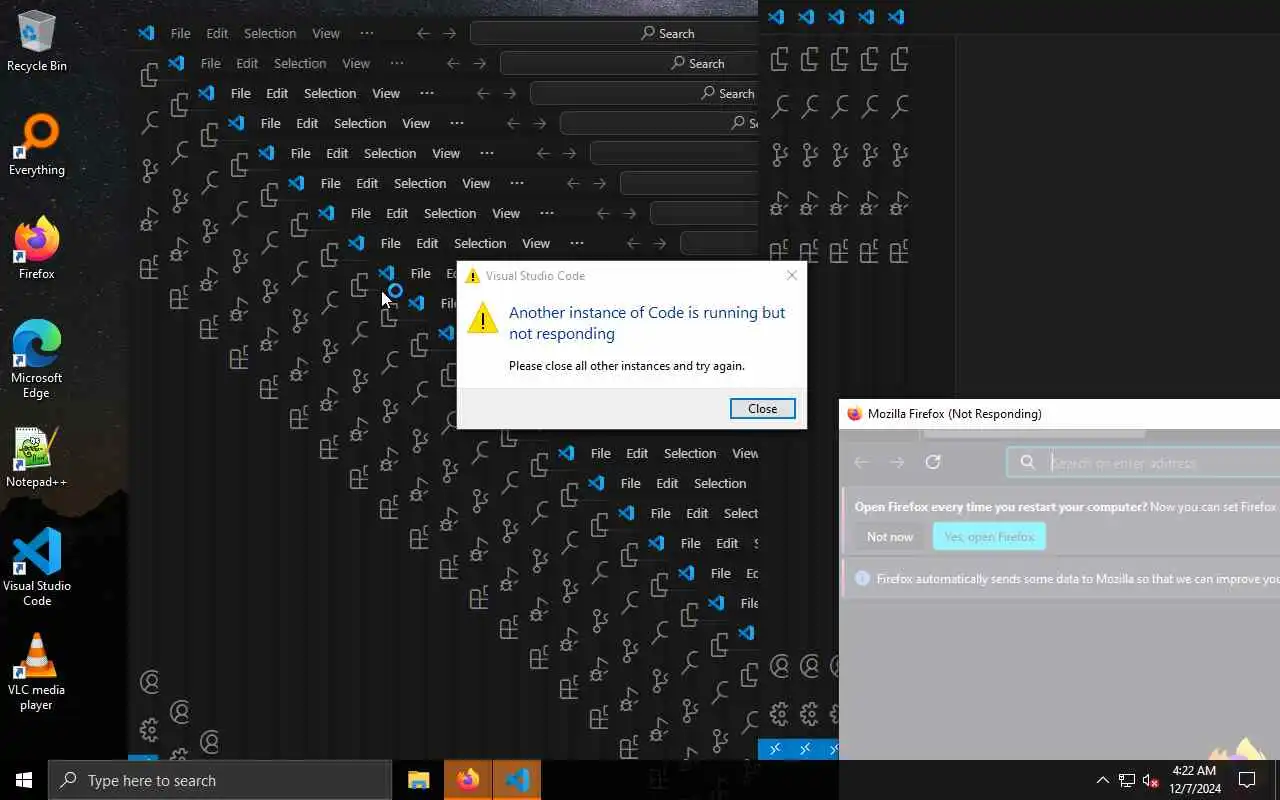Switch to Firefox via its taskbar icon
This screenshot has height=800, width=1280.
[x=468, y=780]
